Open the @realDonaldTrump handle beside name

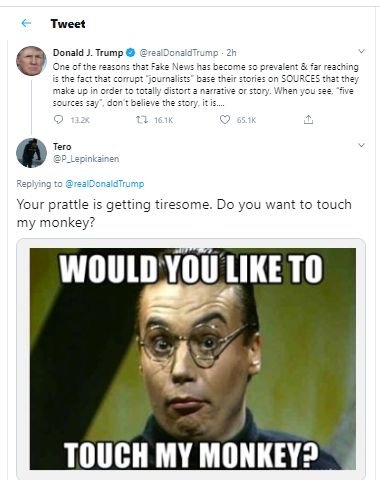click(x=179, y=53)
